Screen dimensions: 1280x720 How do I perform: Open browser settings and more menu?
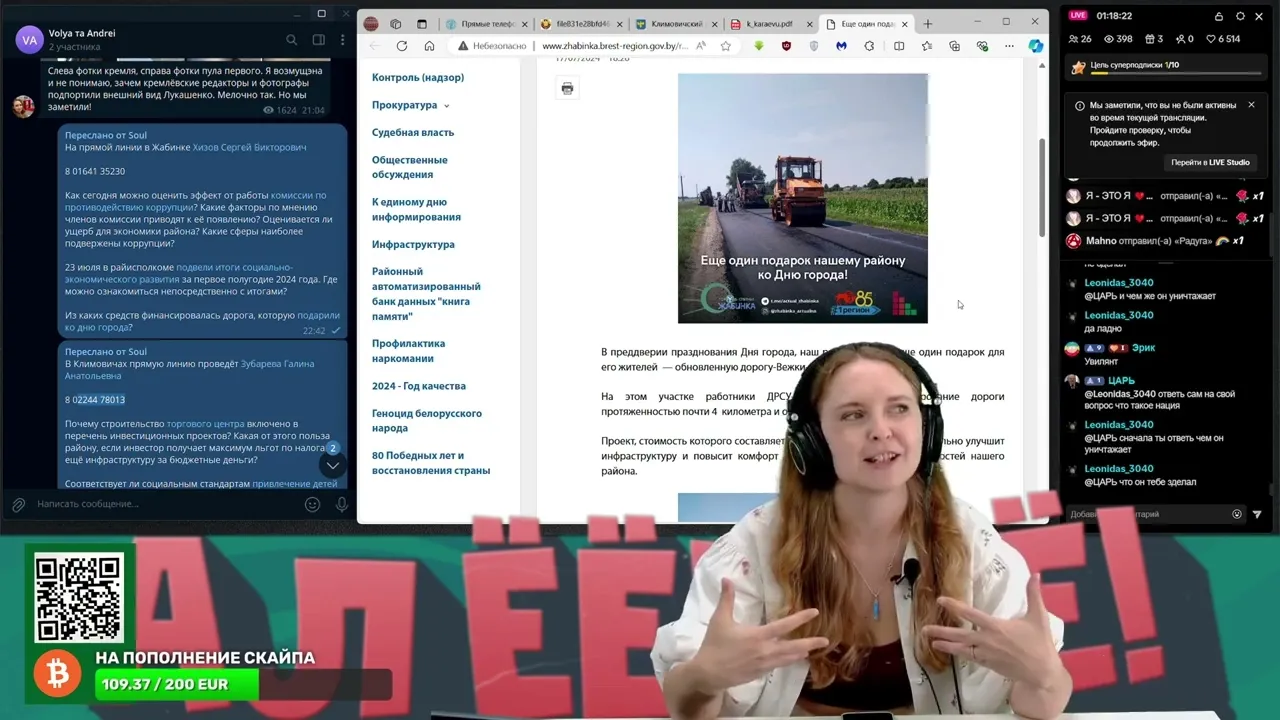1009,46
